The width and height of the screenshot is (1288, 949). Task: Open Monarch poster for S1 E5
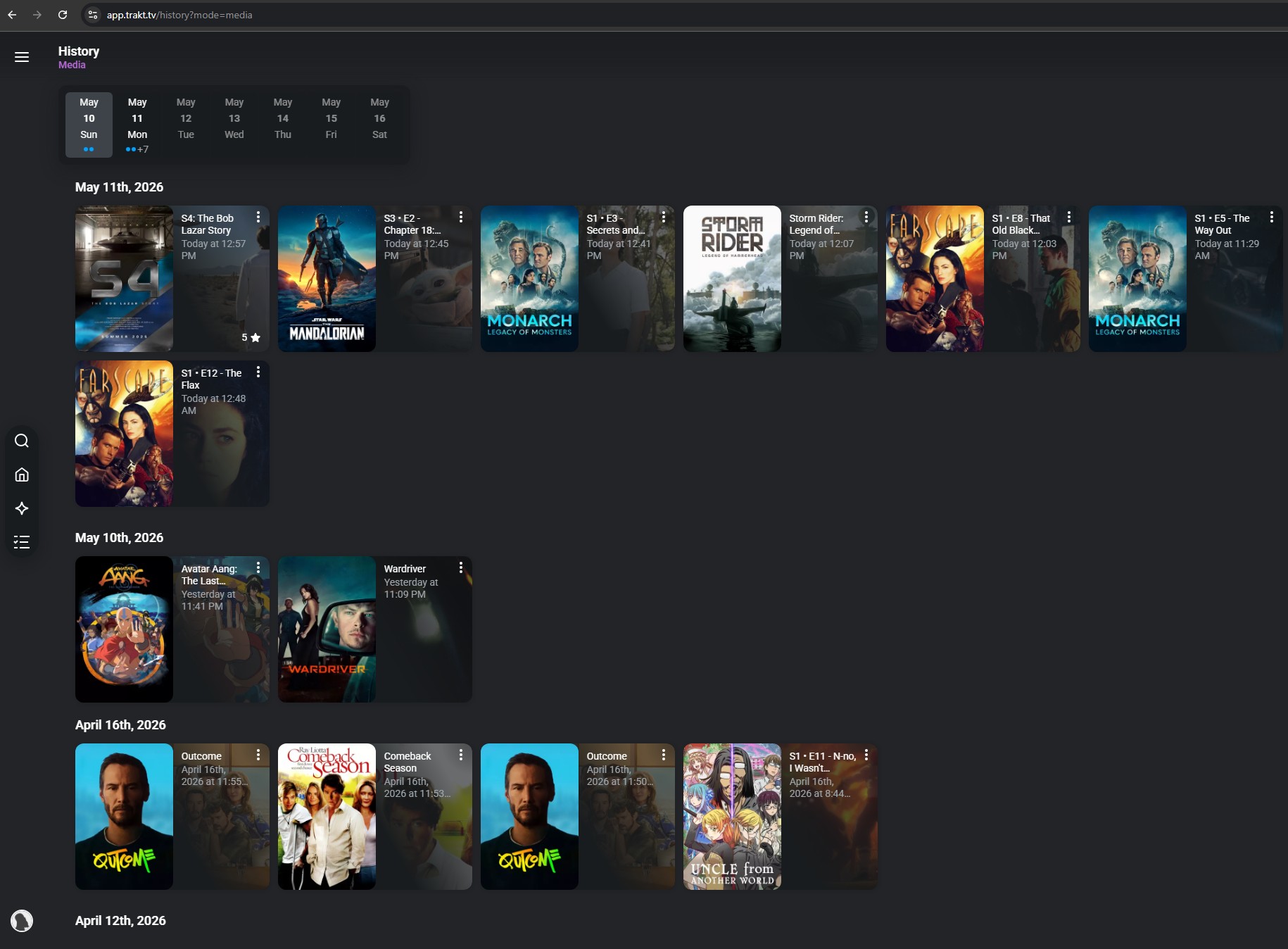pos(1137,279)
